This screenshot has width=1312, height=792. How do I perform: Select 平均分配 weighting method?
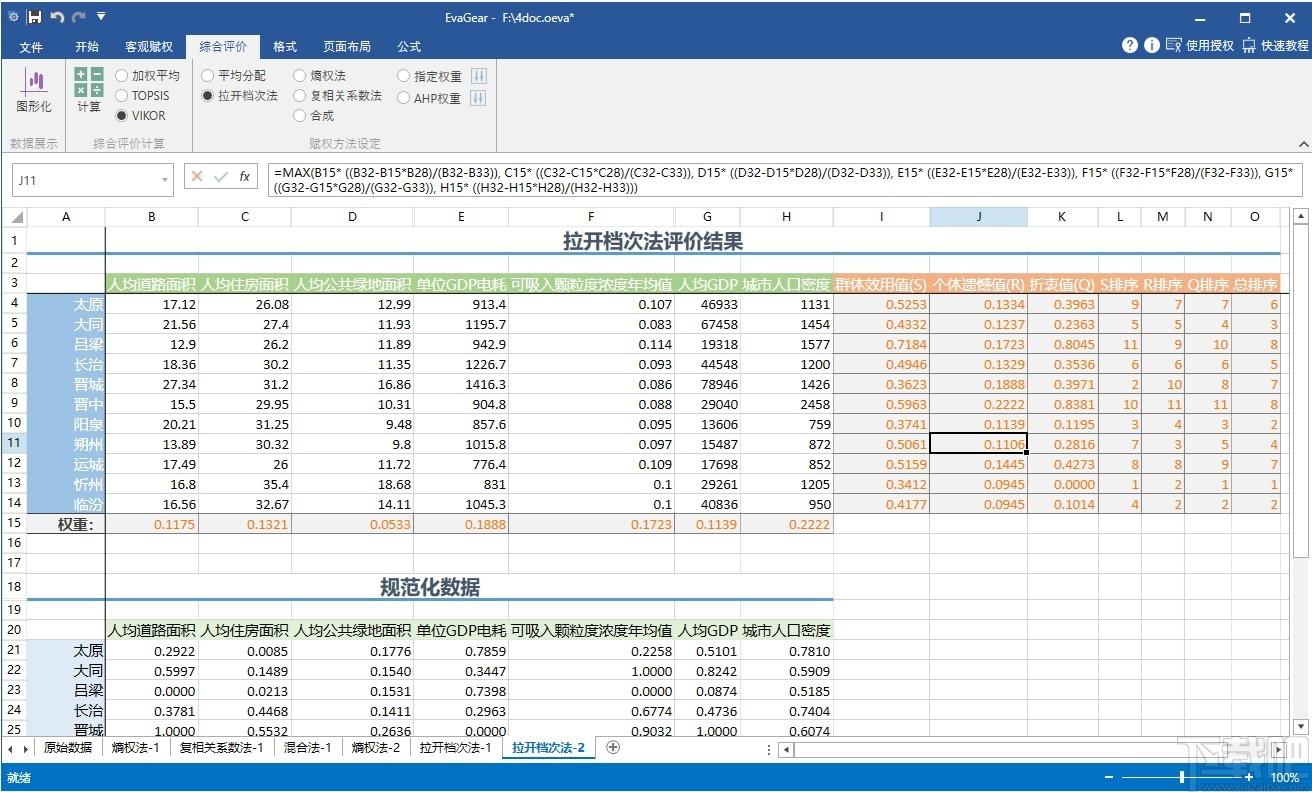233,75
